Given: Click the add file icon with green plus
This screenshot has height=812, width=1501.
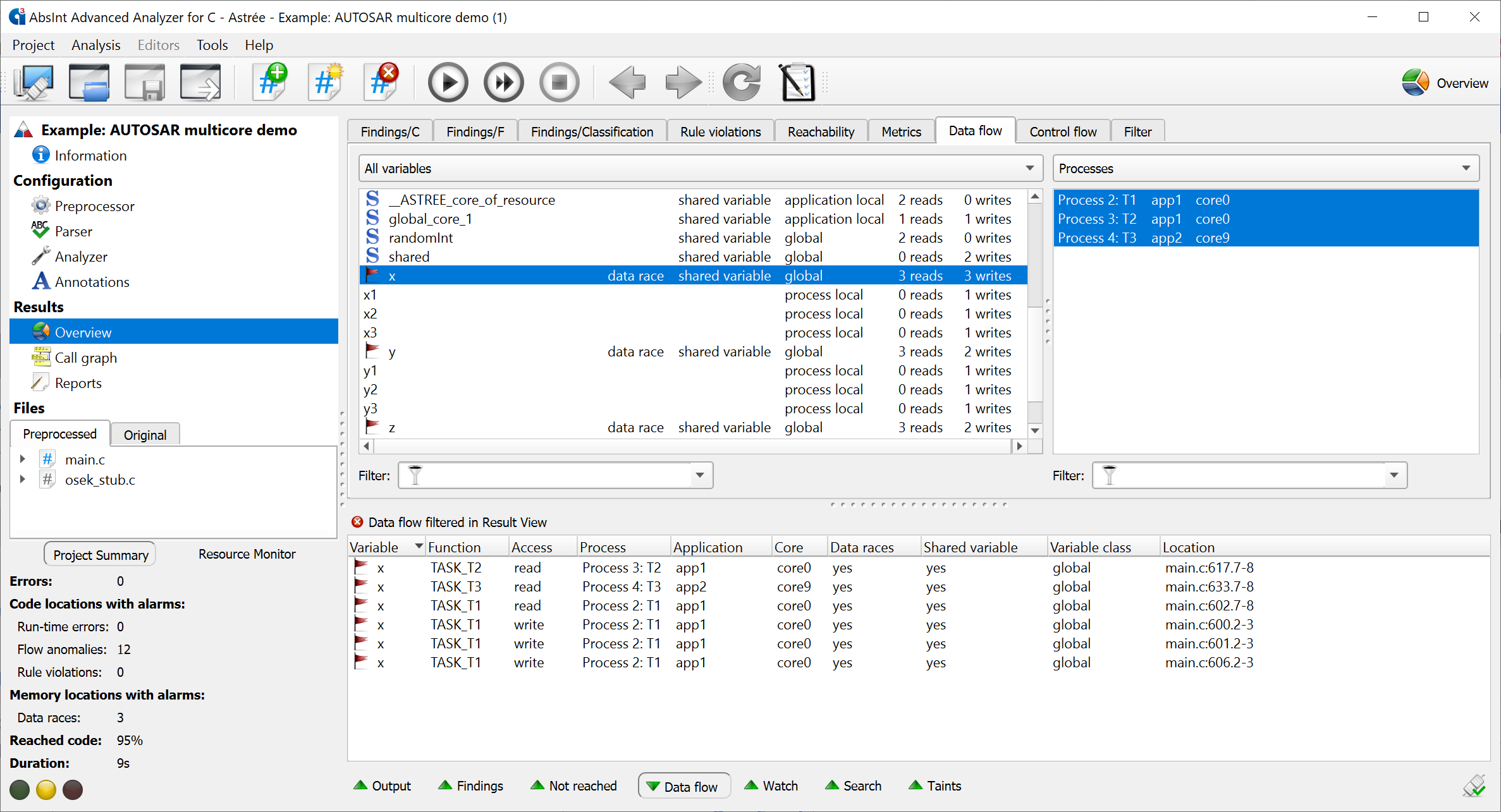Looking at the screenshot, I should pos(270,82).
